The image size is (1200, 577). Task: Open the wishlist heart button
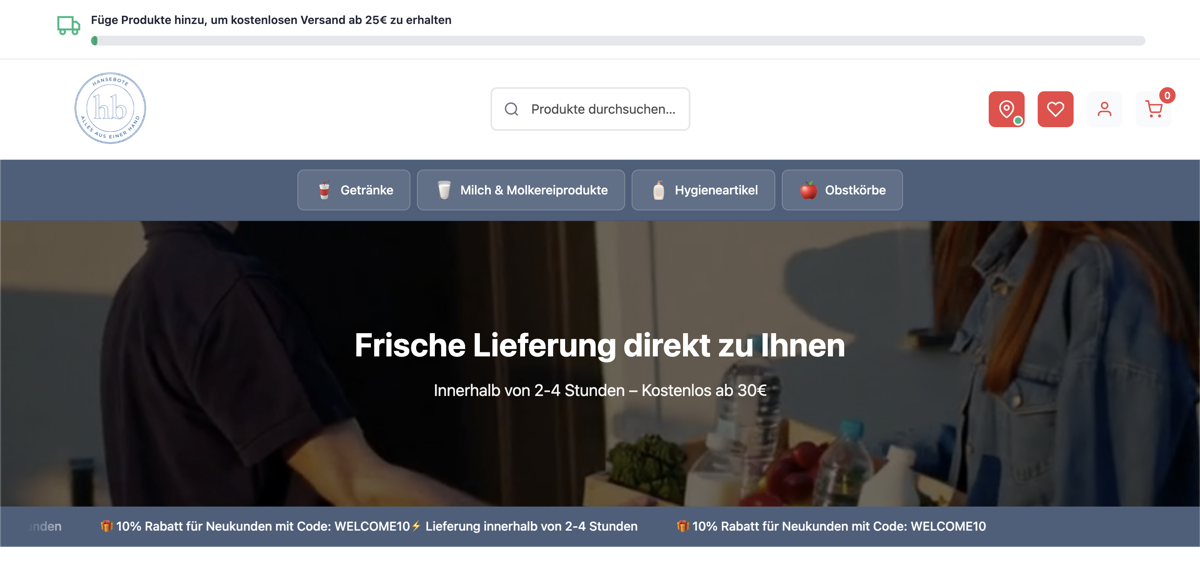(1055, 109)
